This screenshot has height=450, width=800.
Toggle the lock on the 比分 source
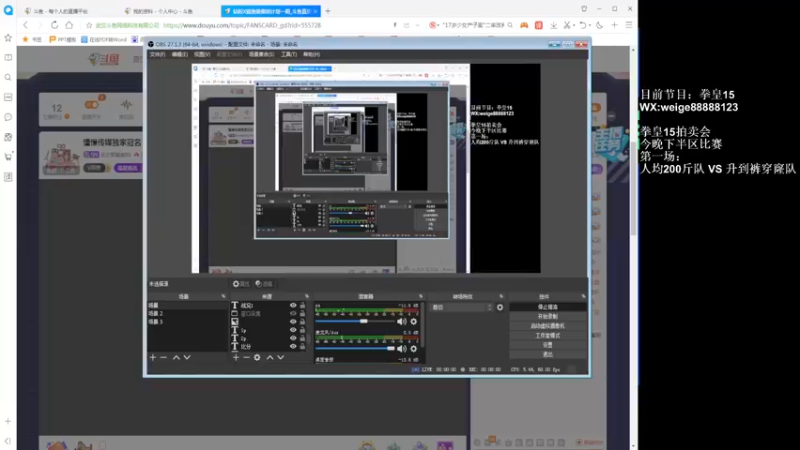[302, 346]
